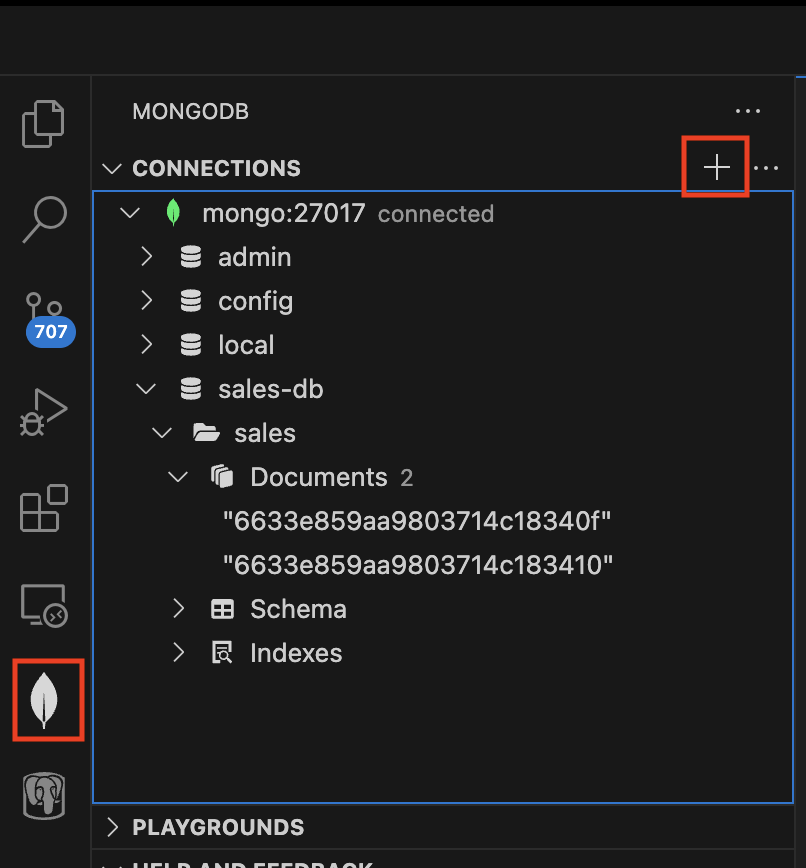Select the MongoDB leaf icon in the activity bar
The width and height of the screenshot is (806, 868).
tap(44, 700)
